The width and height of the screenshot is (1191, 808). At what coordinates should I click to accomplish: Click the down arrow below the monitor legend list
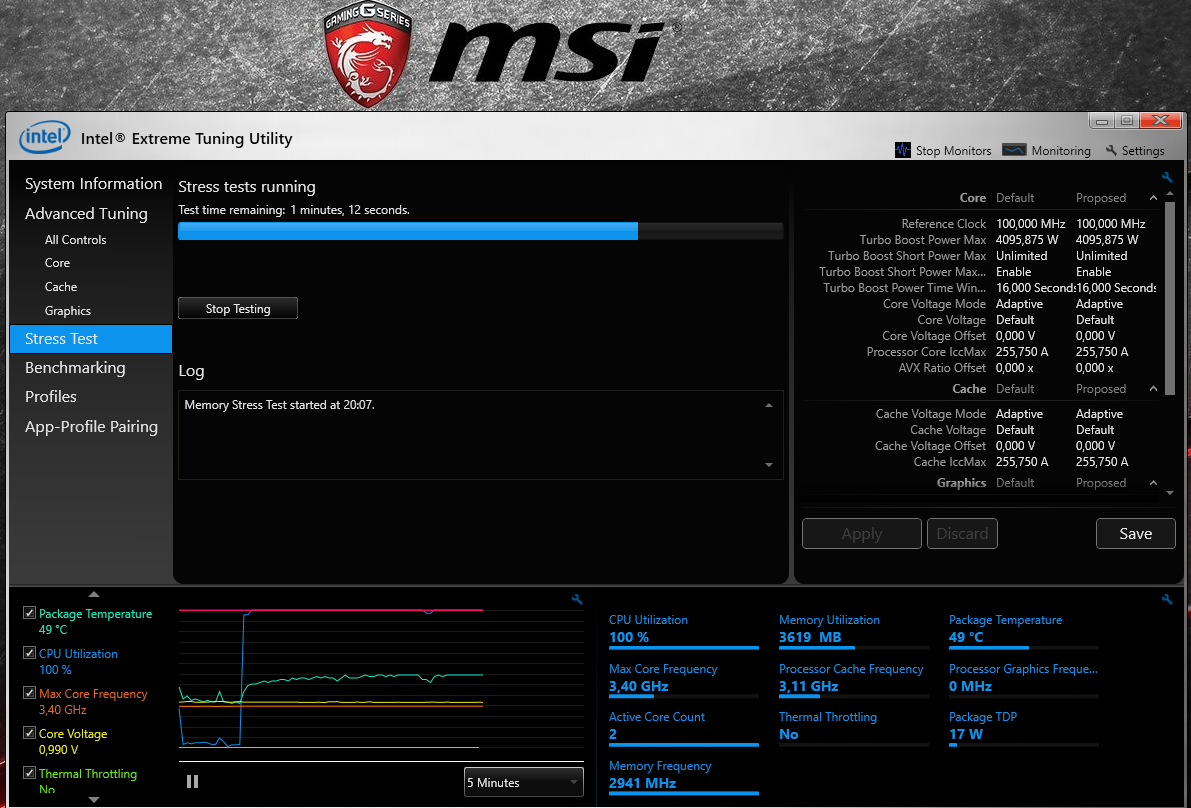(94, 800)
